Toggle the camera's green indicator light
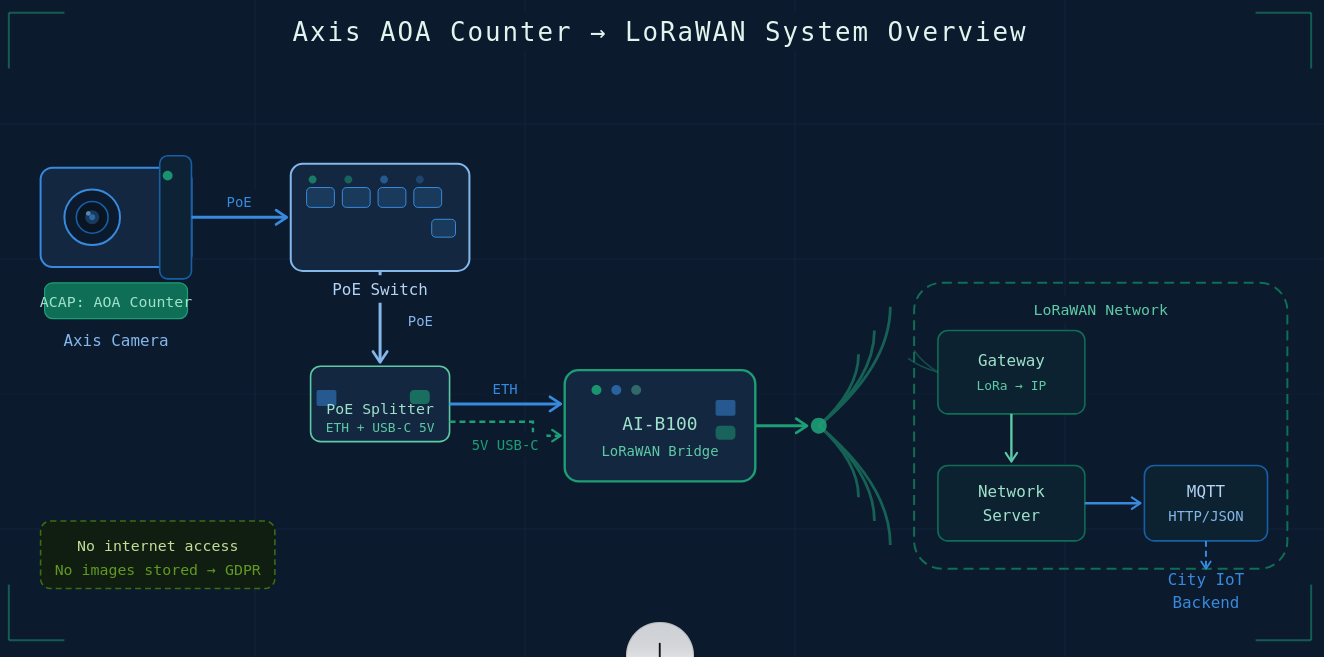 click(169, 174)
